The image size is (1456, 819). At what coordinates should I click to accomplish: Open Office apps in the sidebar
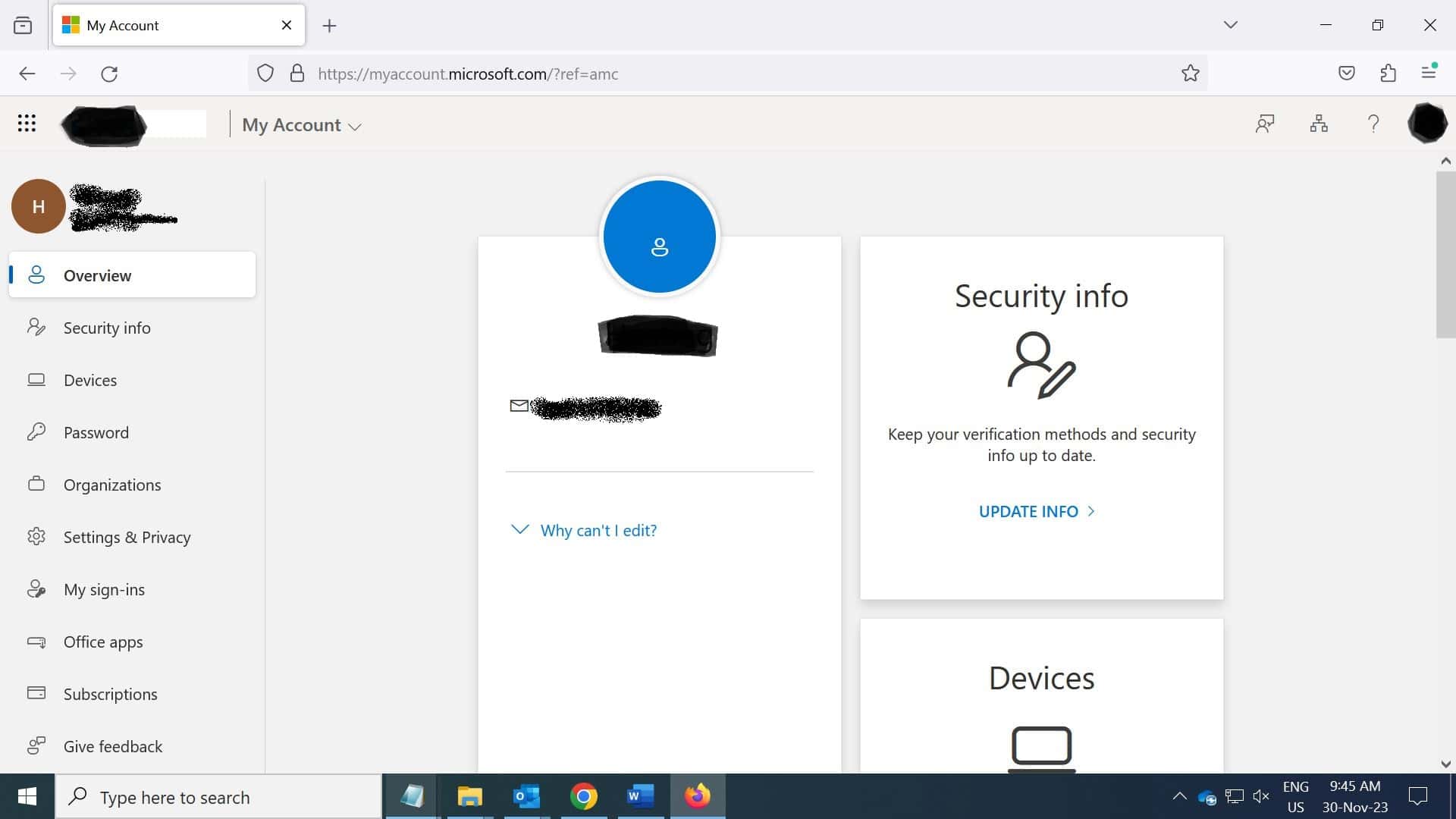(x=132, y=642)
